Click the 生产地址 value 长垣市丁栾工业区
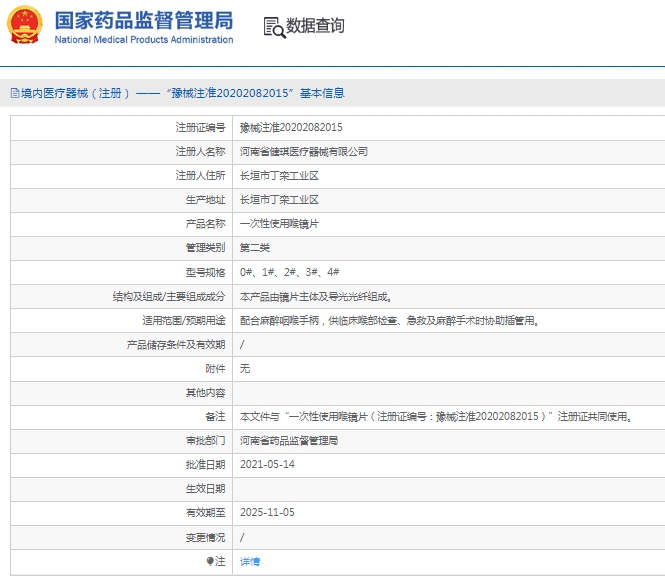The height and width of the screenshot is (581, 665). coord(279,200)
